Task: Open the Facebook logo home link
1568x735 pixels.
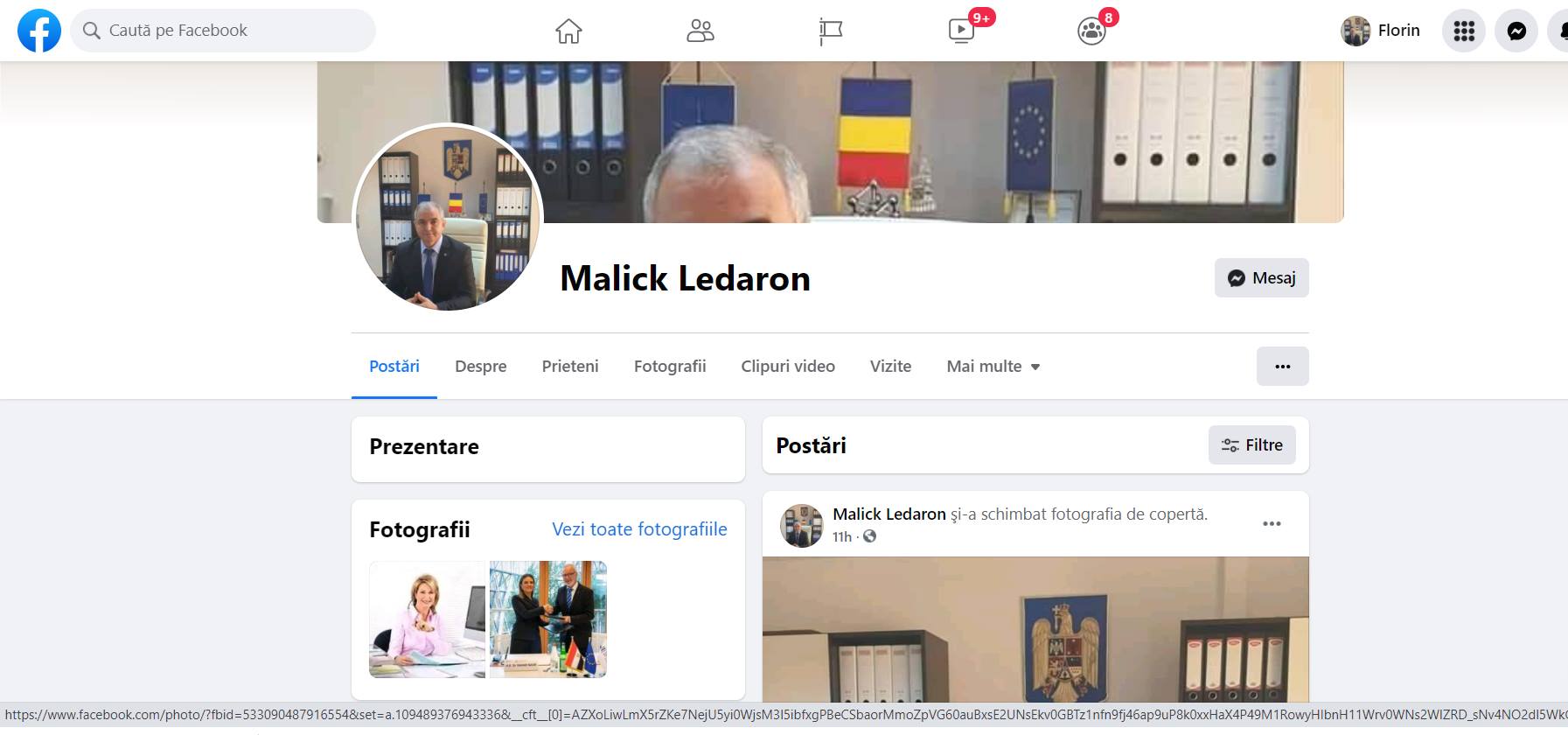Action: (x=39, y=31)
